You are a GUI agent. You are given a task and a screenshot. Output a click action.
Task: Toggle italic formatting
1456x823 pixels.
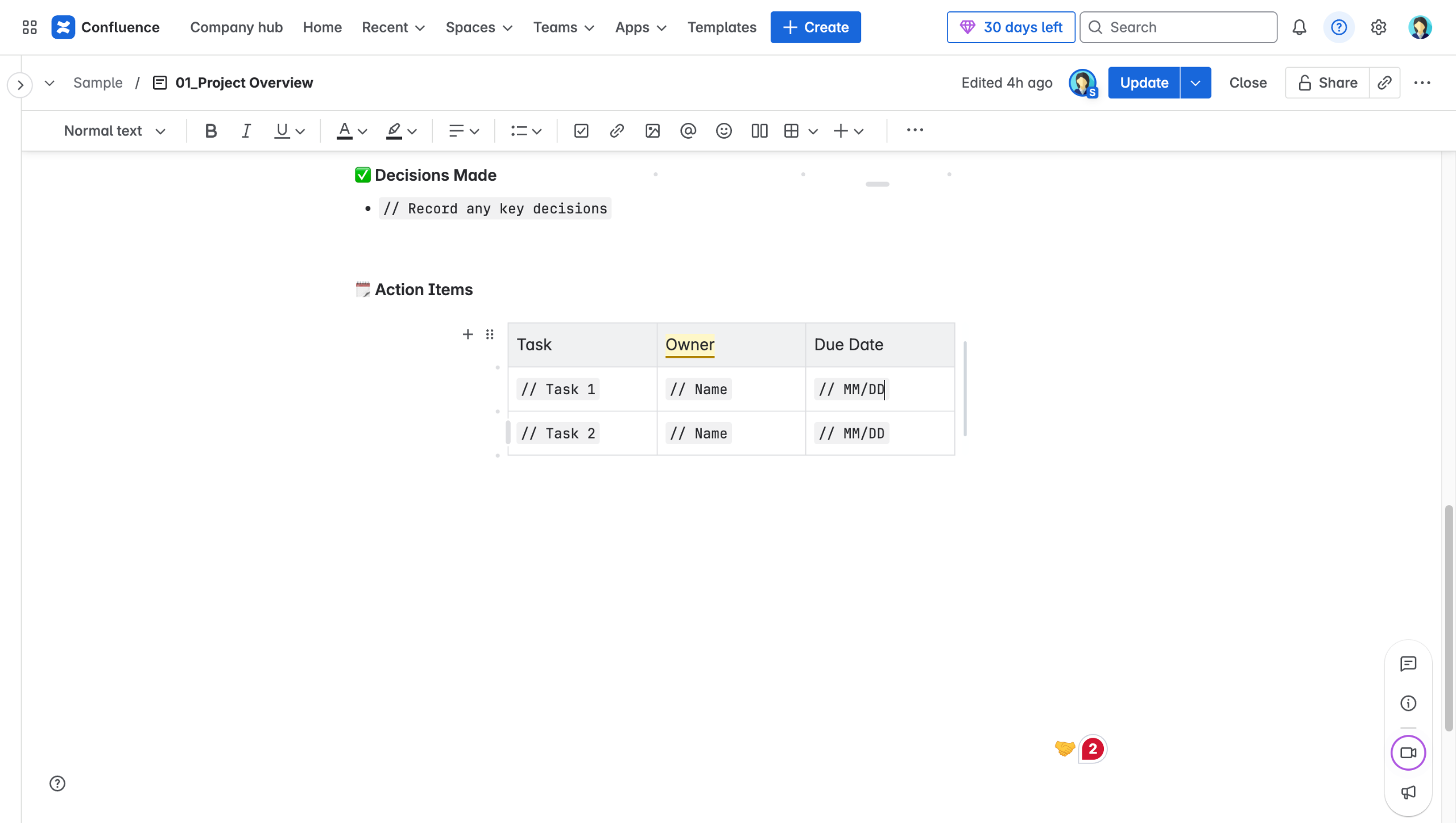coord(246,131)
